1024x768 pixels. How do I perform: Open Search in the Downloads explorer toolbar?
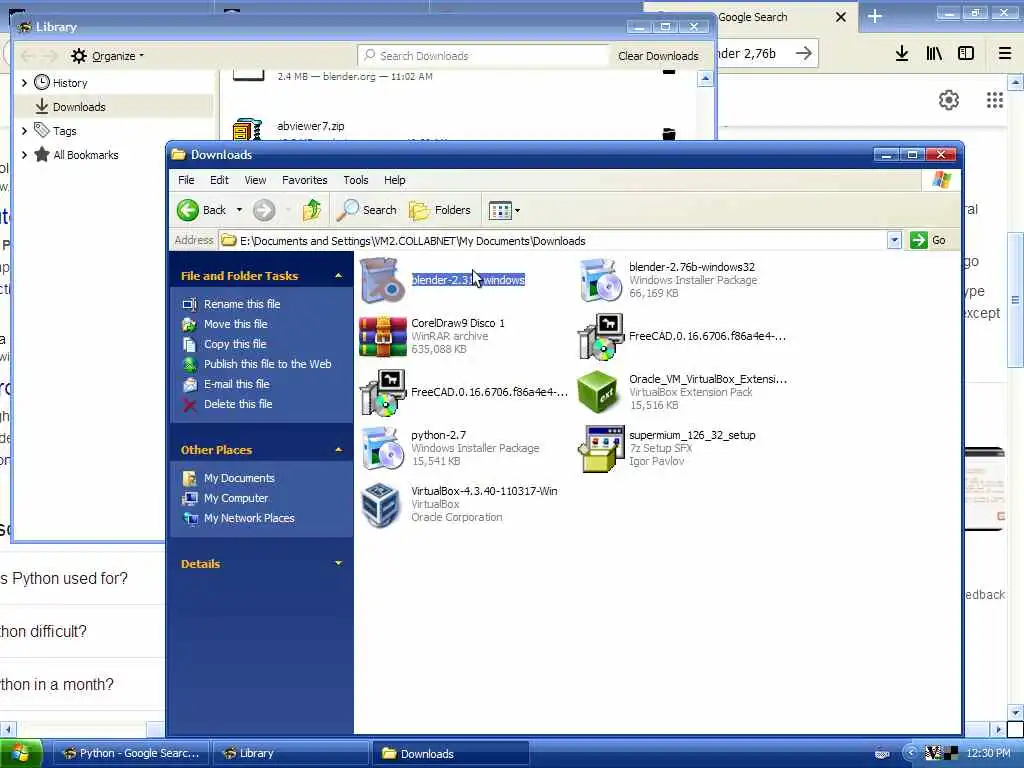pos(368,210)
